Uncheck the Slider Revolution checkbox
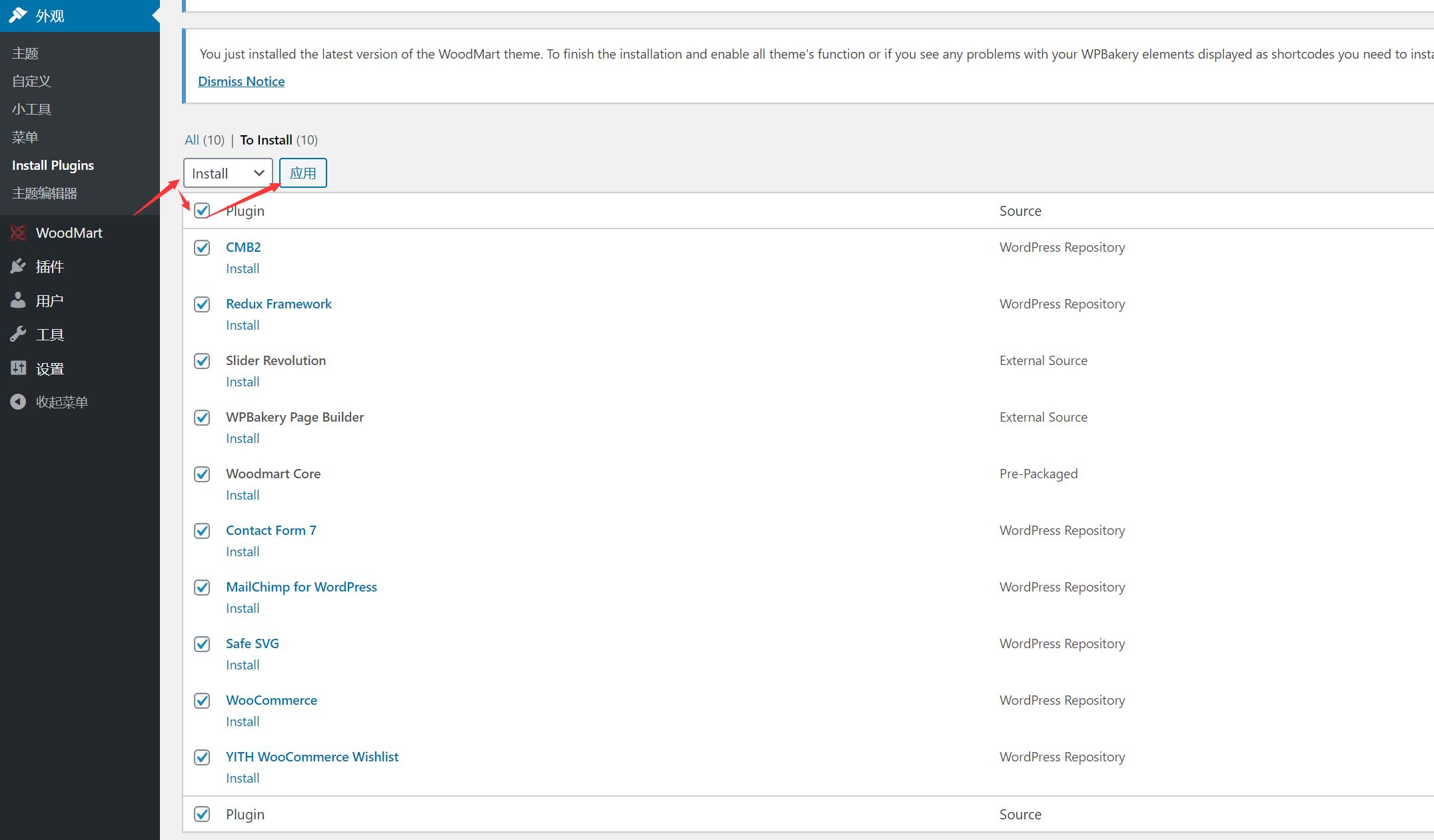 coord(202,361)
